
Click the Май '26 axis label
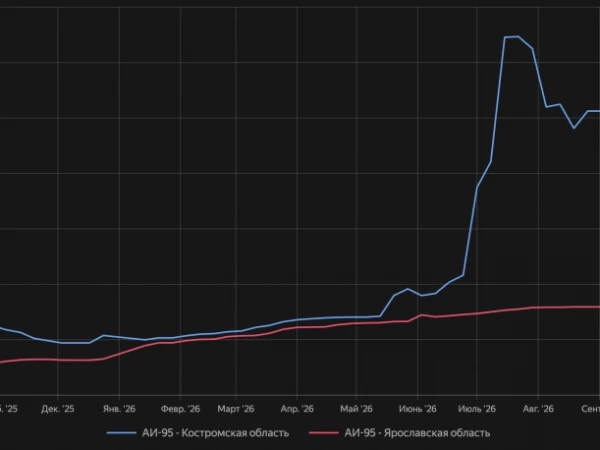[356, 409]
